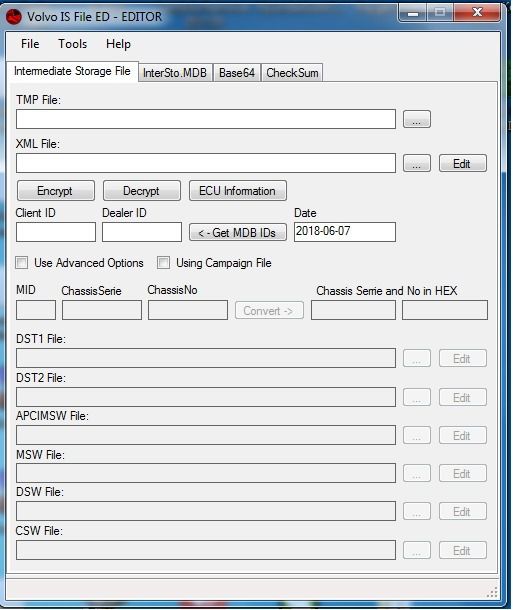Click the Decrypt button
This screenshot has width=513, height=610.
(142, 191)
